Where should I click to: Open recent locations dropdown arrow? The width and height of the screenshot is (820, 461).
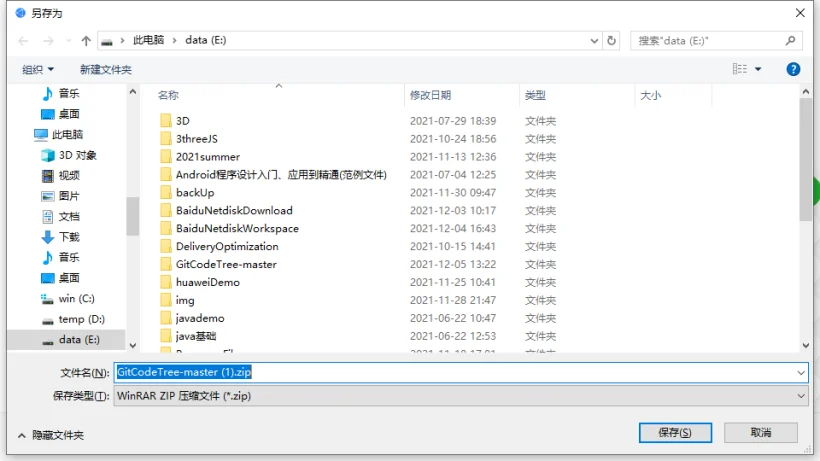(x=68, y=41)
